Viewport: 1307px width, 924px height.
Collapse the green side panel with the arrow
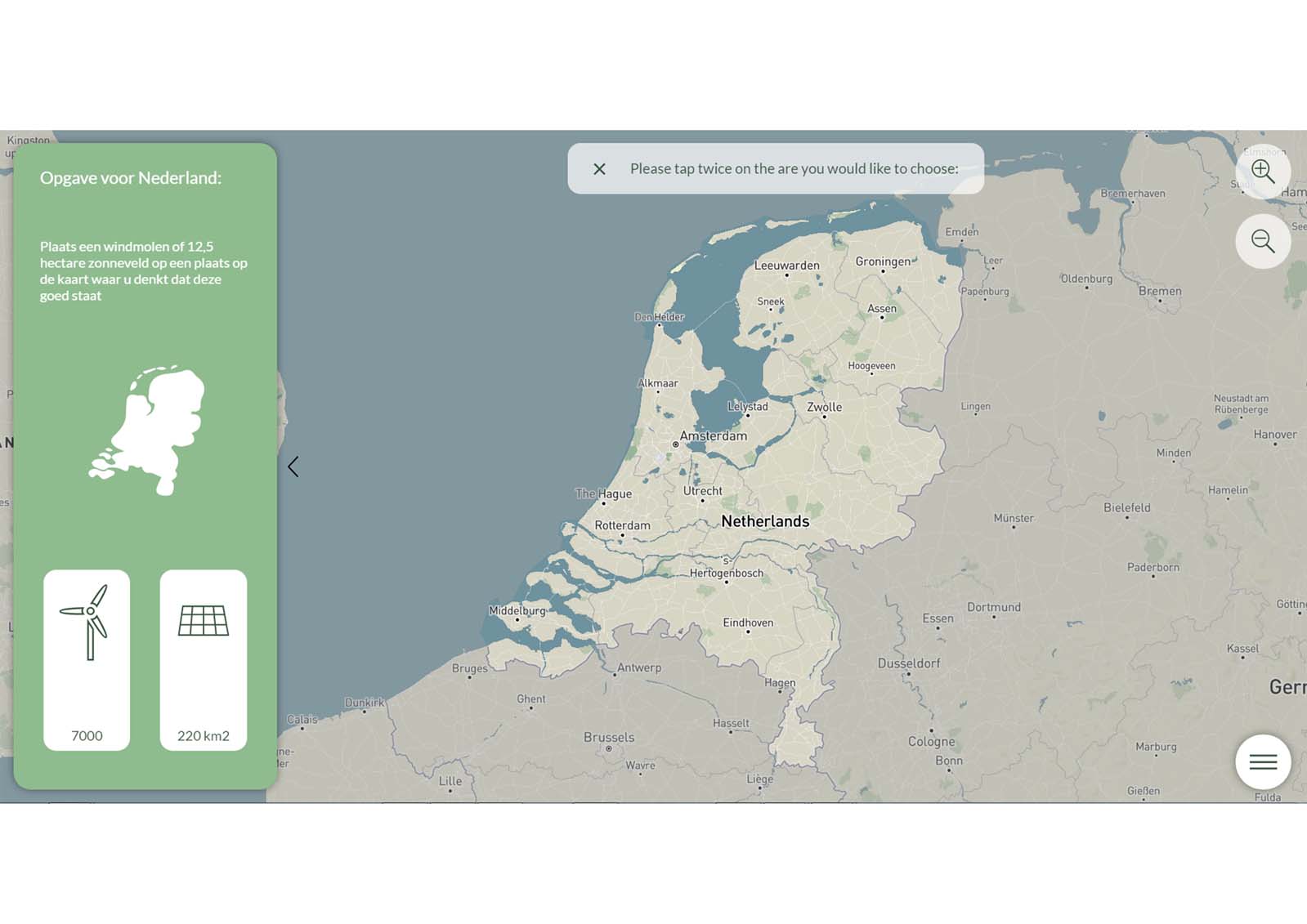coord(293,466)
